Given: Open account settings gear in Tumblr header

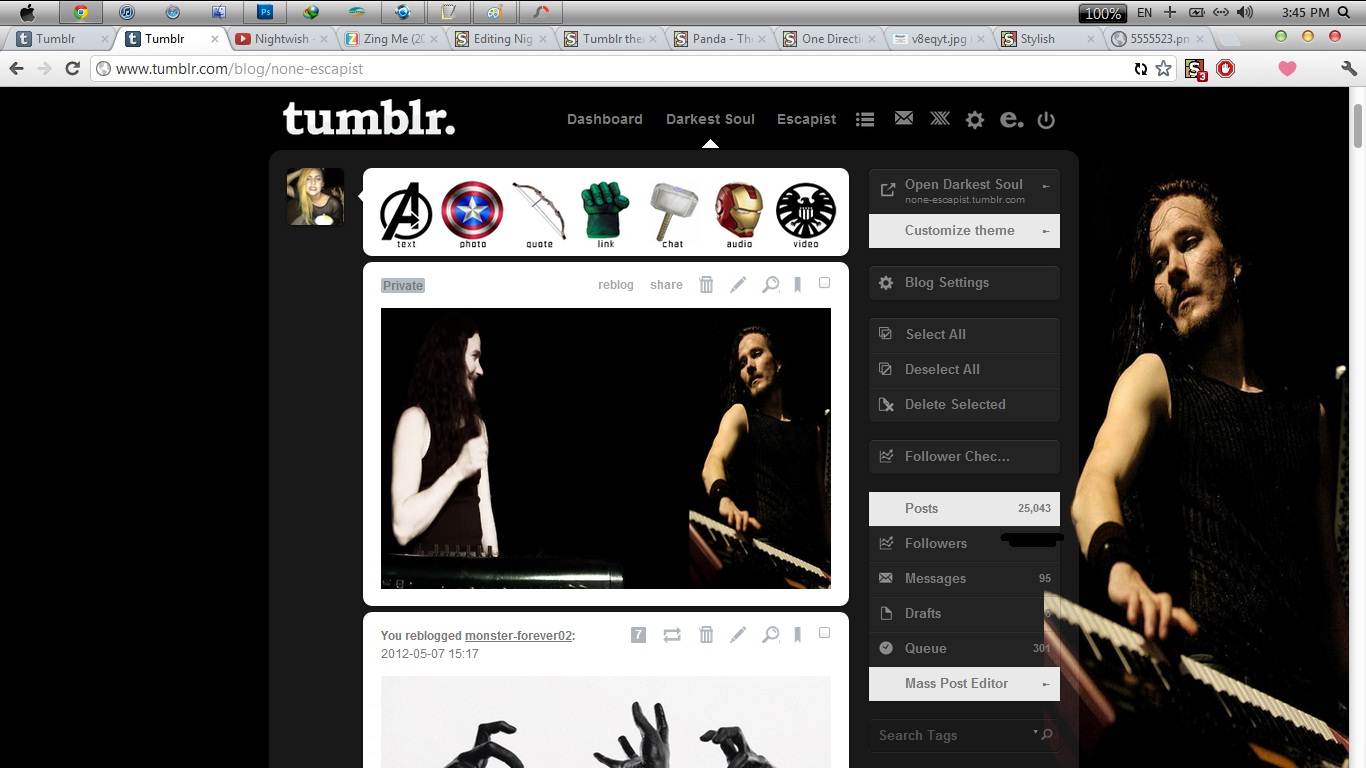Looking at the screenshot, I should pos(975,120).
